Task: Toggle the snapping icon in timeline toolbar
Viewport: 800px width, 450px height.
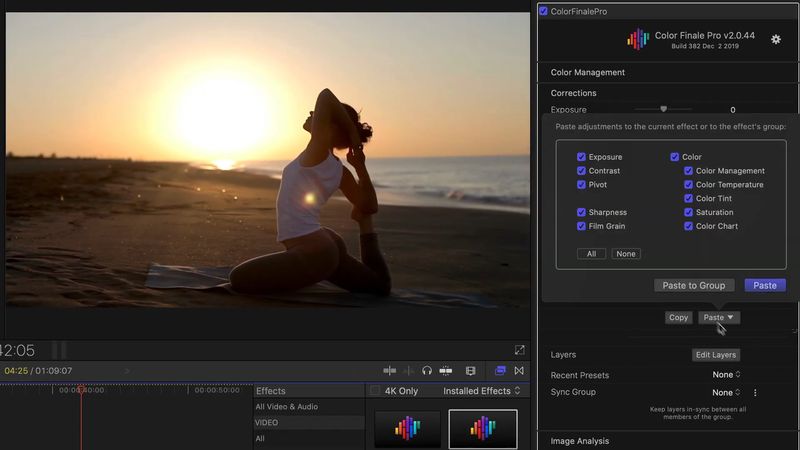Action: [x=446, y=370]
